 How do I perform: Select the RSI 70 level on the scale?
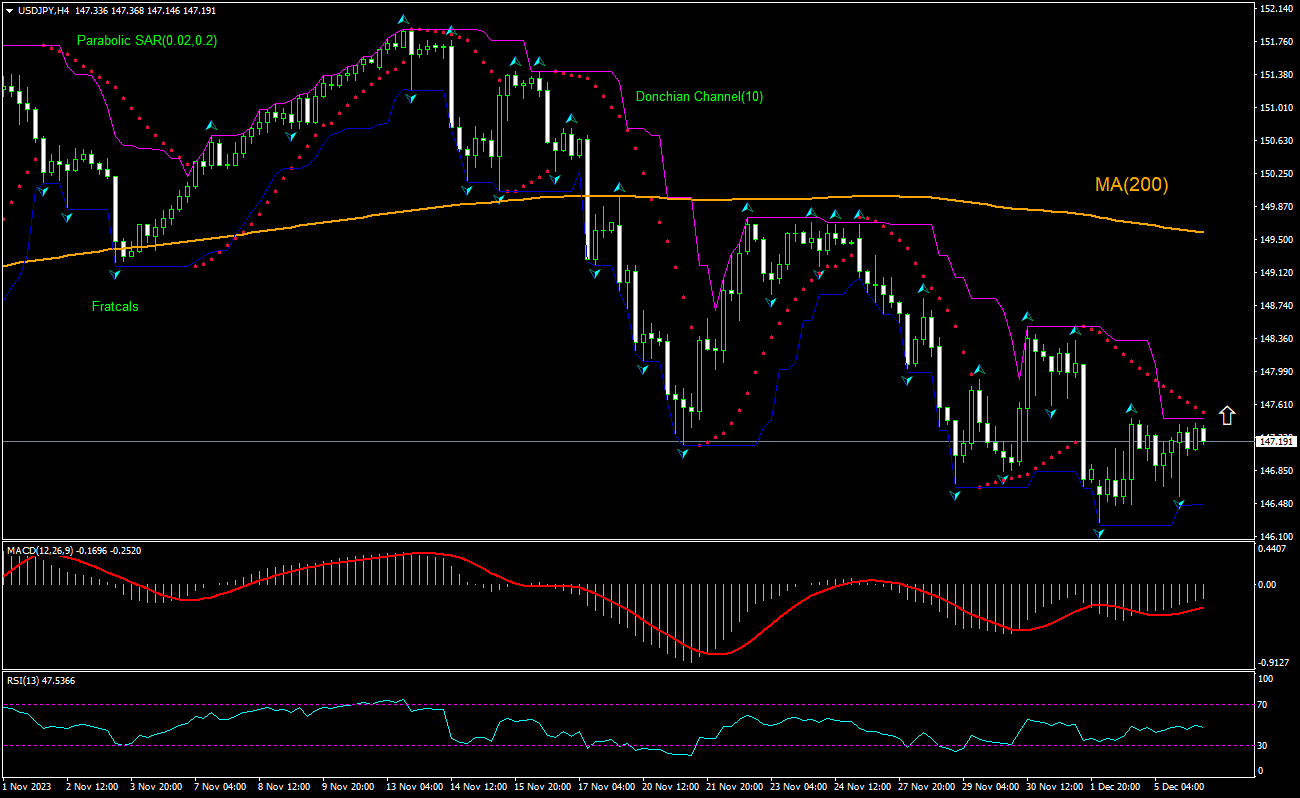click(x=1265, y=705)
